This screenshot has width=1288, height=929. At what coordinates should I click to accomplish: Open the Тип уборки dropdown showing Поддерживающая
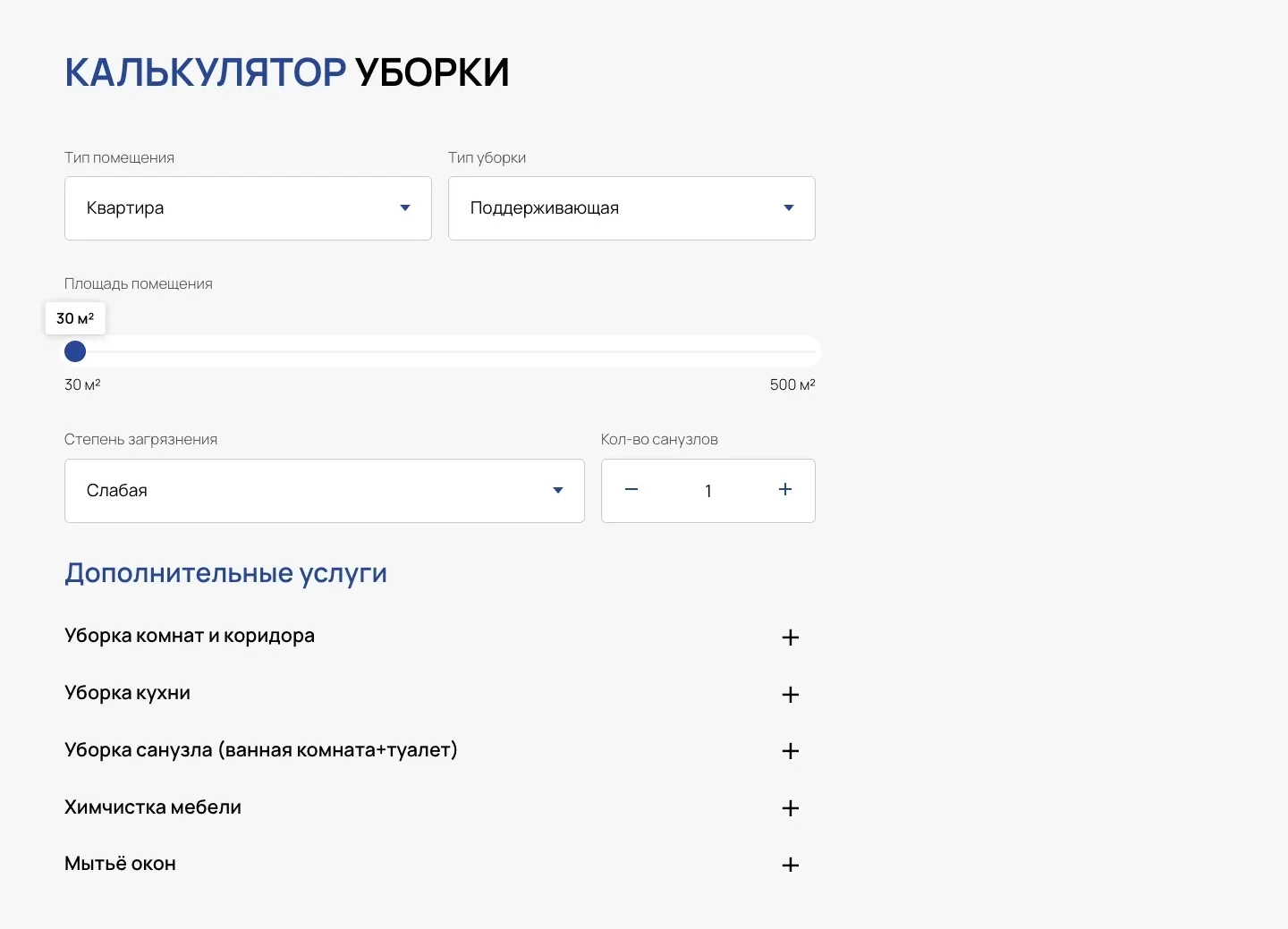point(631,208)
